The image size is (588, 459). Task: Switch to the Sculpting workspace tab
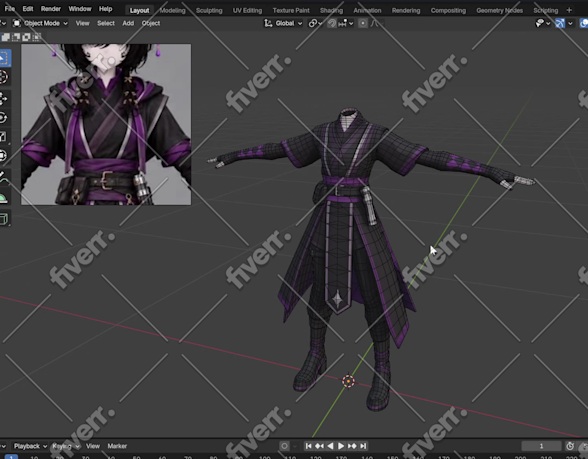pos(209,10)
